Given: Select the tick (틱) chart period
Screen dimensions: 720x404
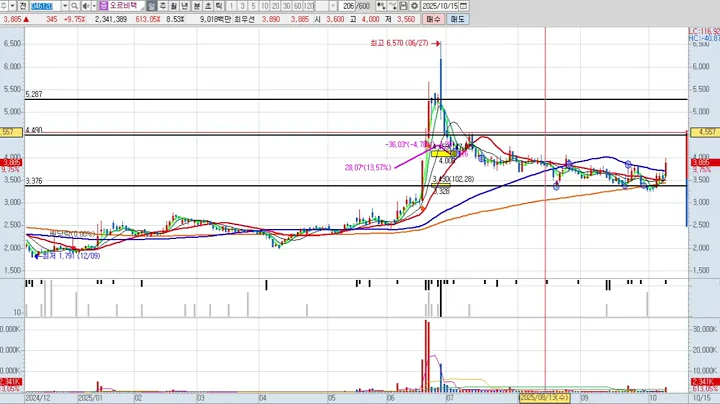Looking at the screenshot, I should pos(219,6).
